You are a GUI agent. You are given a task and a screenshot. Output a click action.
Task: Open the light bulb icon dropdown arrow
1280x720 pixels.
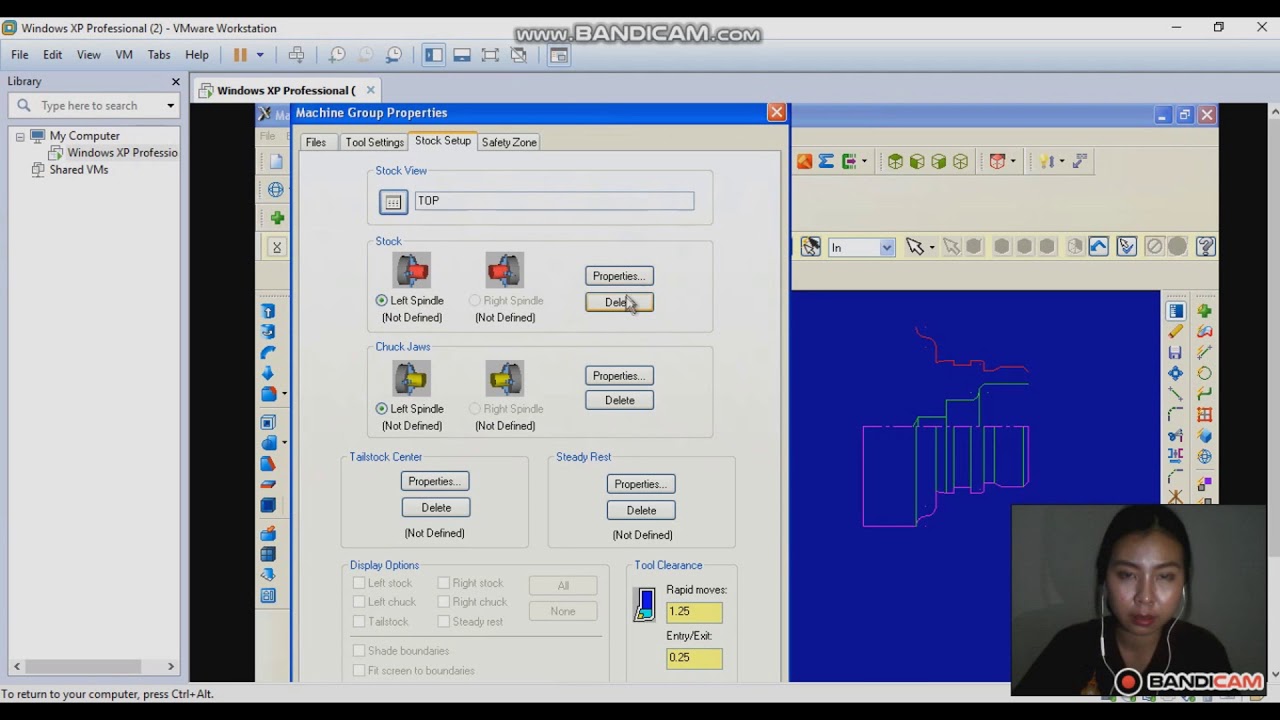(x=1062, y=161)
